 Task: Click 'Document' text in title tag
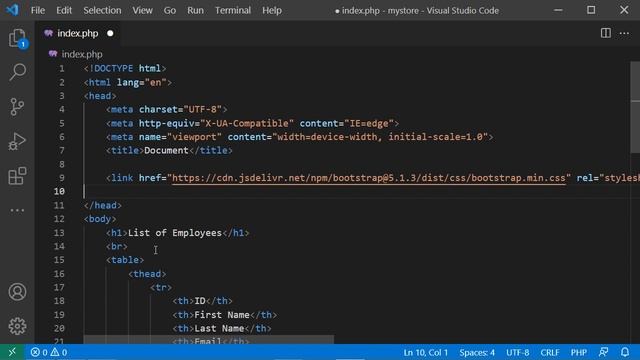(x=166, y=151)
